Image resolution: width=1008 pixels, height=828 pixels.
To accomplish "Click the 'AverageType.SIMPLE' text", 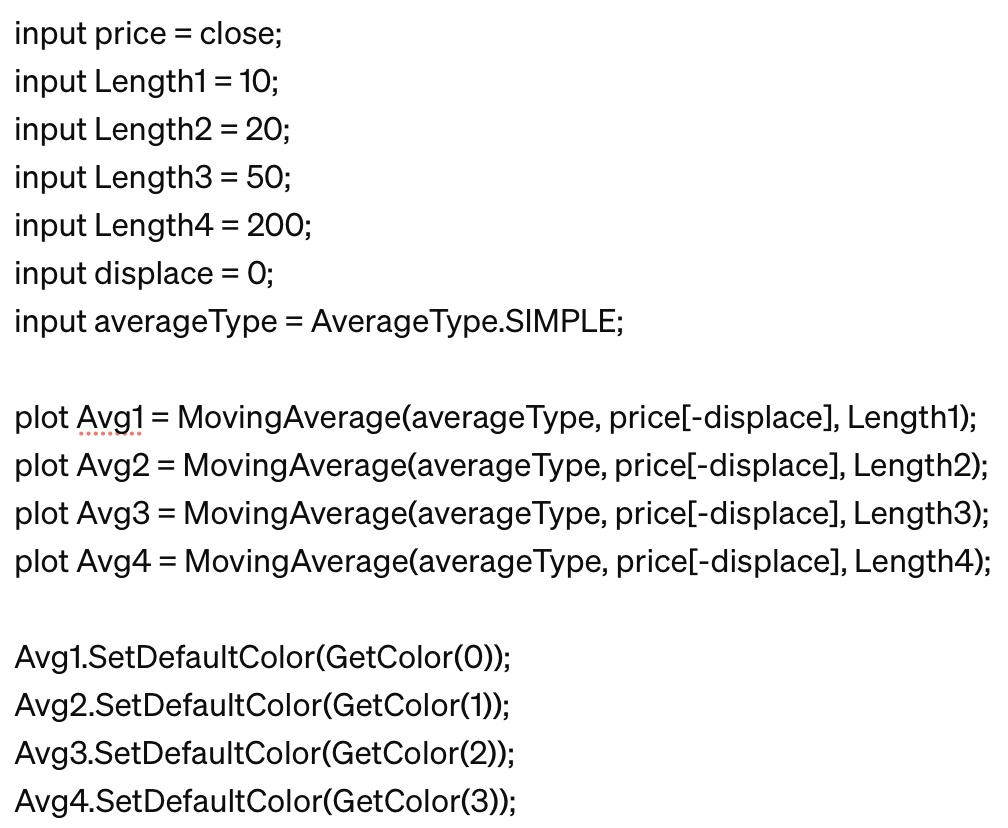I will coord(463,322).
